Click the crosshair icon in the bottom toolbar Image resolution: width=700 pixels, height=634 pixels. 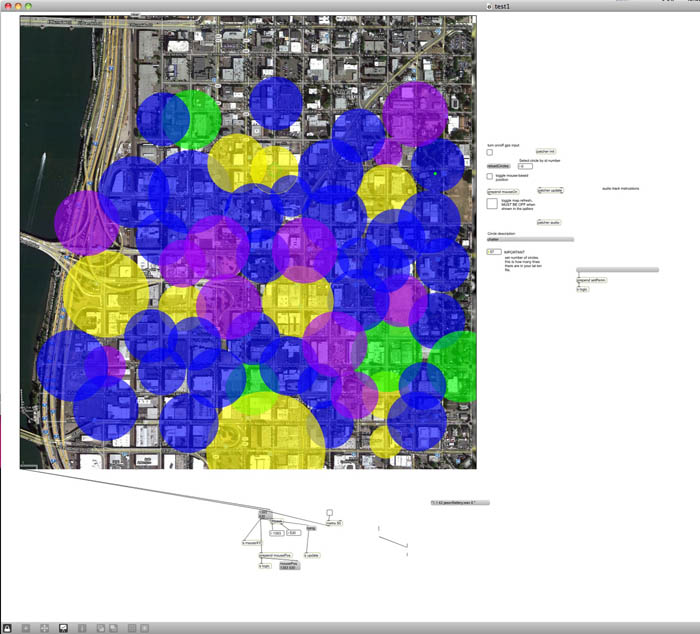pos(44,627)
